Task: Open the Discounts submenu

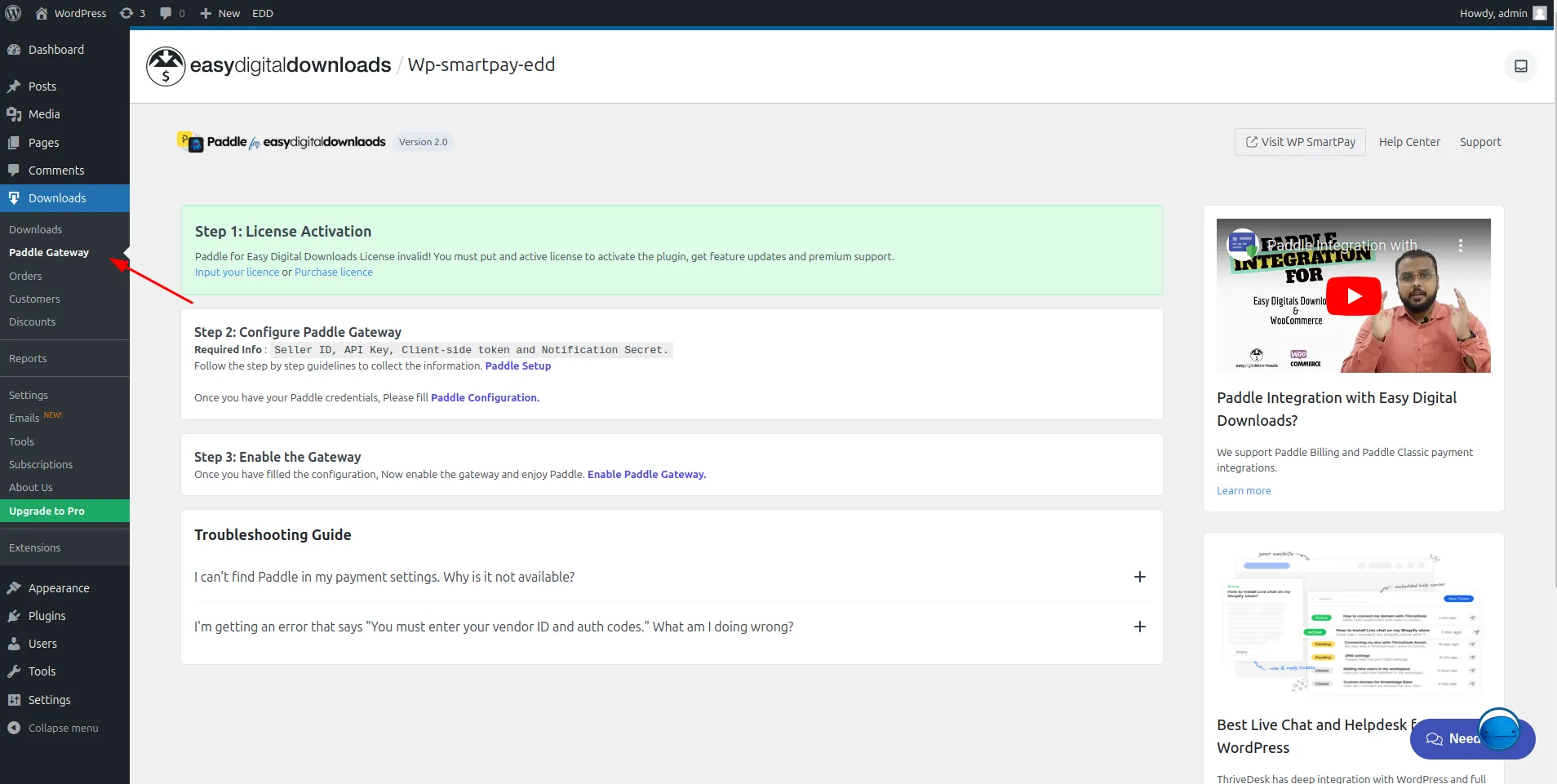Action: (33, 322)
